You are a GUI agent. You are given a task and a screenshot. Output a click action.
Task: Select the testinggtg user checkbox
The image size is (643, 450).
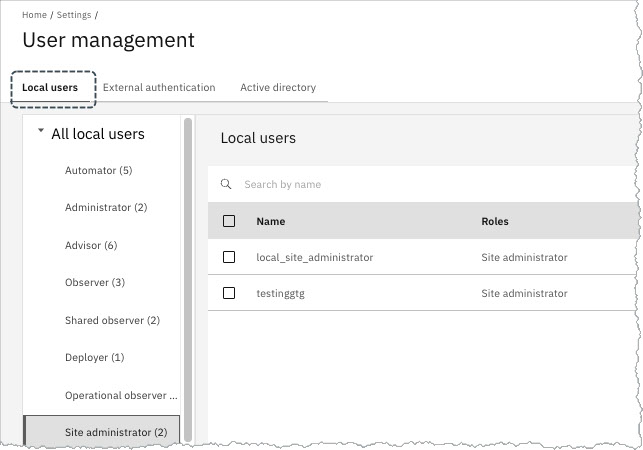coord(229,293)
